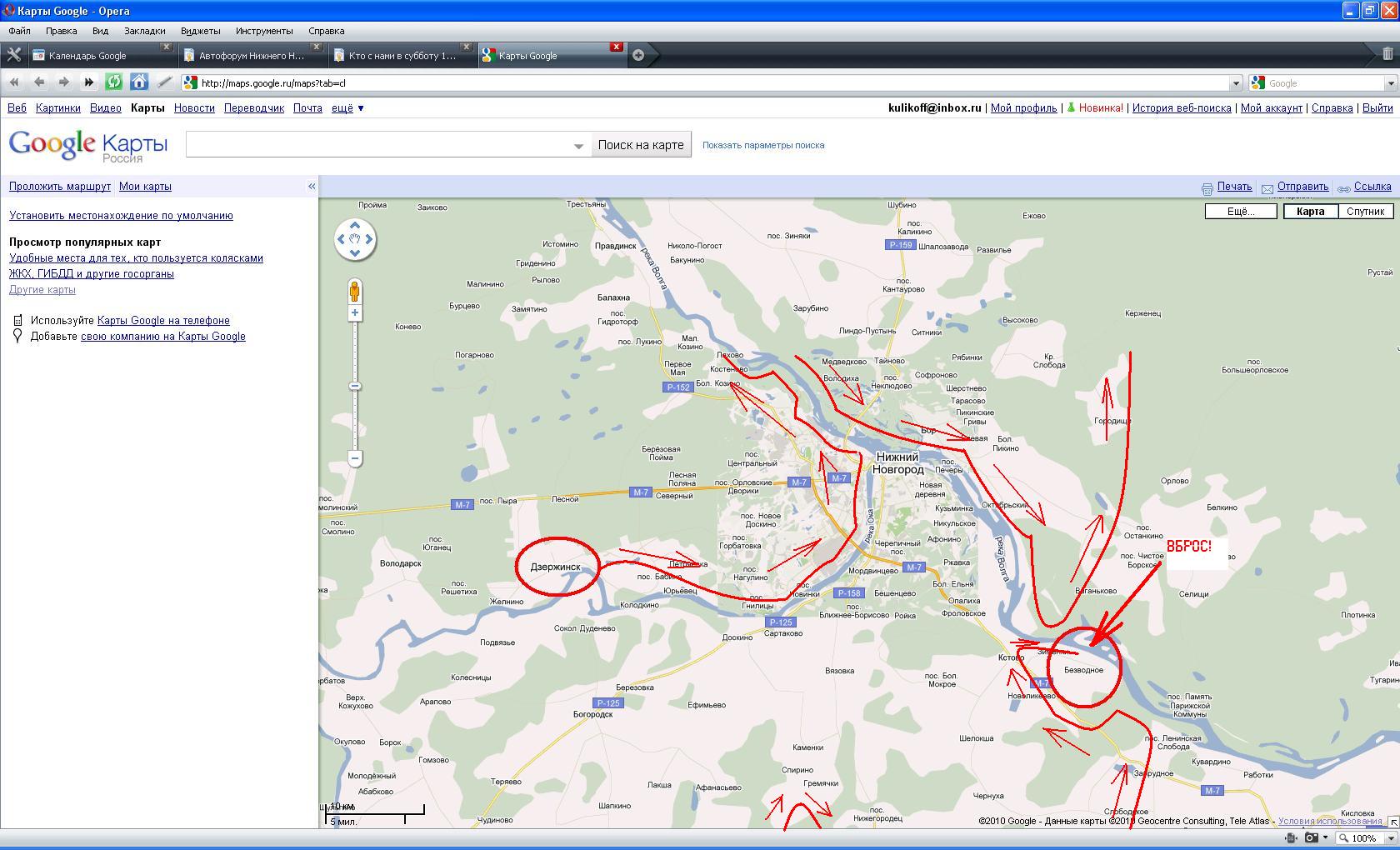Open the Правка menu
Viewport: 1400px width, 850px height.
[x=62, y=31]
